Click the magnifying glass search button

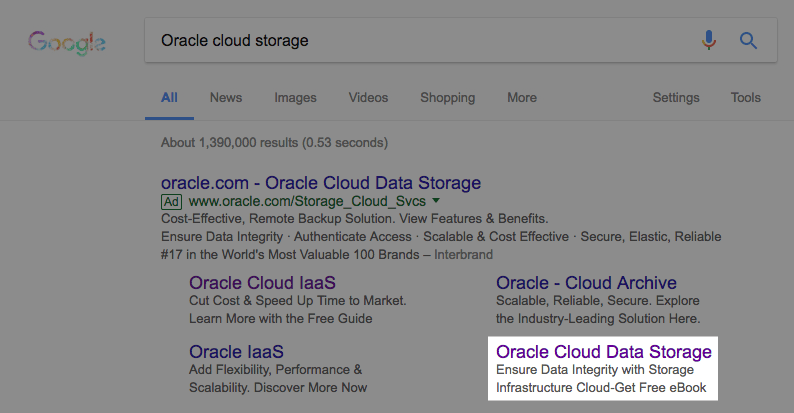(748, 40)
